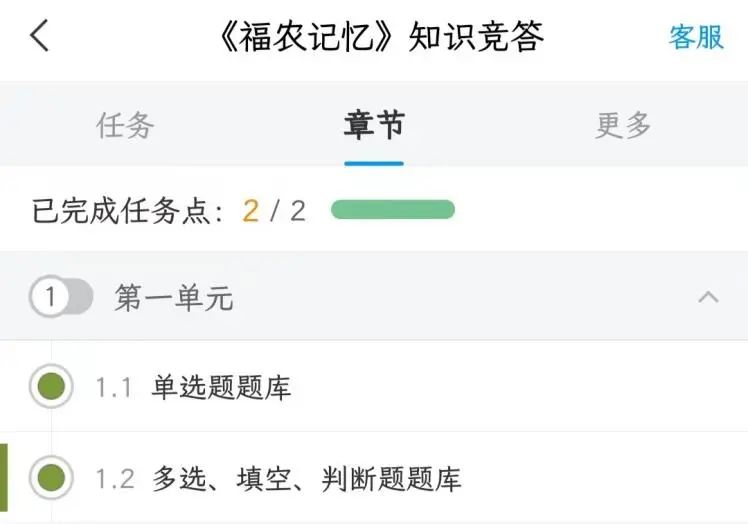Image resolution: width=748 pixels, height=524 pixels.
Task: Select the 章节 tab
Action: [374, 125]
